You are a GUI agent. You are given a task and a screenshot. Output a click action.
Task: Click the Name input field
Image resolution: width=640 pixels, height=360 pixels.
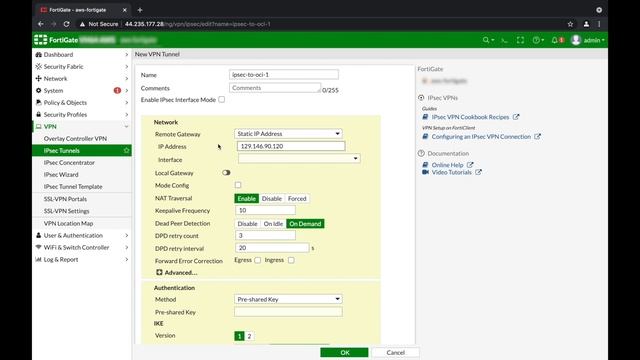point(284,75)
